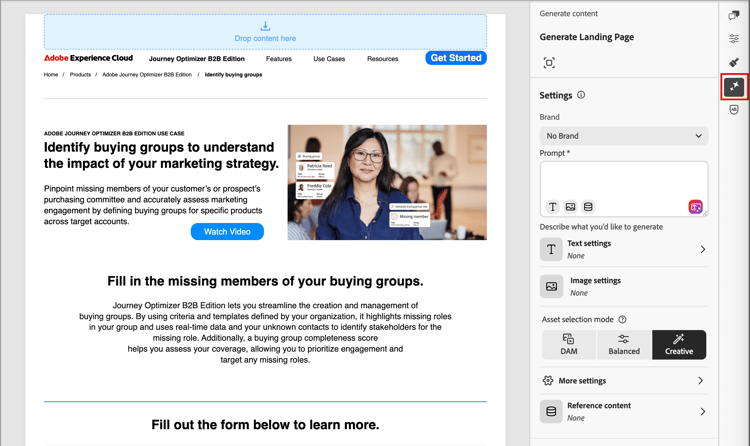Click the heading 'Fill in the missing members'

[265, 281]
